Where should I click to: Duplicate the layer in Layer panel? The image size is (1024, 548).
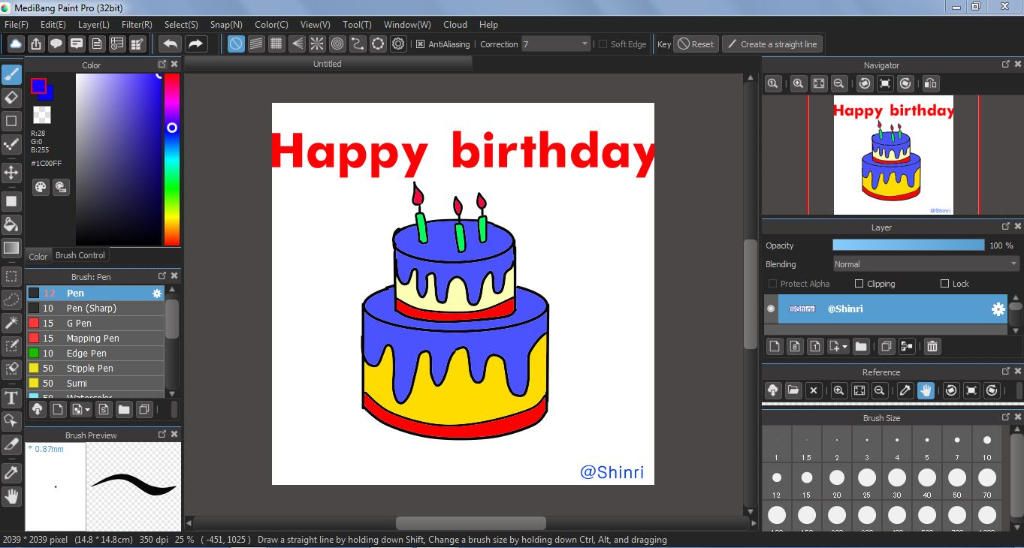[x=886, y=346]
